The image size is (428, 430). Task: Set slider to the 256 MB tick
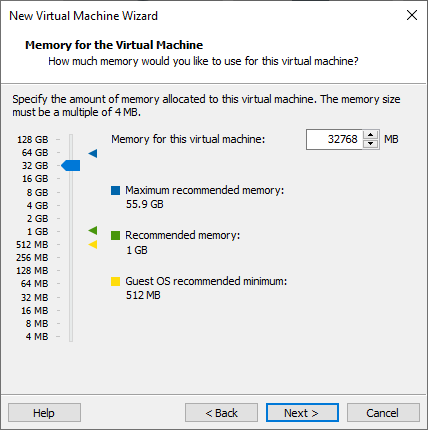tap(71, 257)
